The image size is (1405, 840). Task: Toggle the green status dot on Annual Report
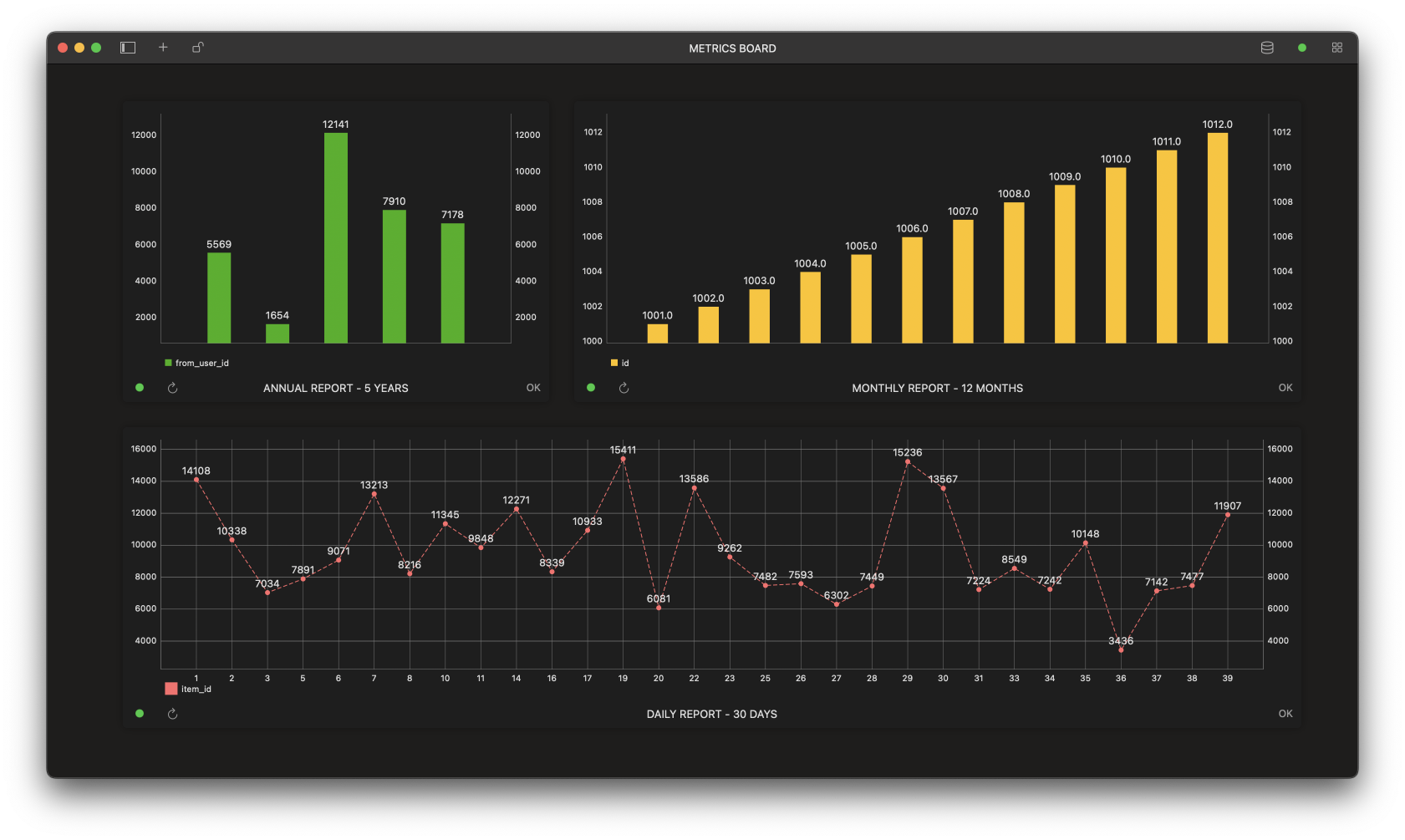[139, 387]
